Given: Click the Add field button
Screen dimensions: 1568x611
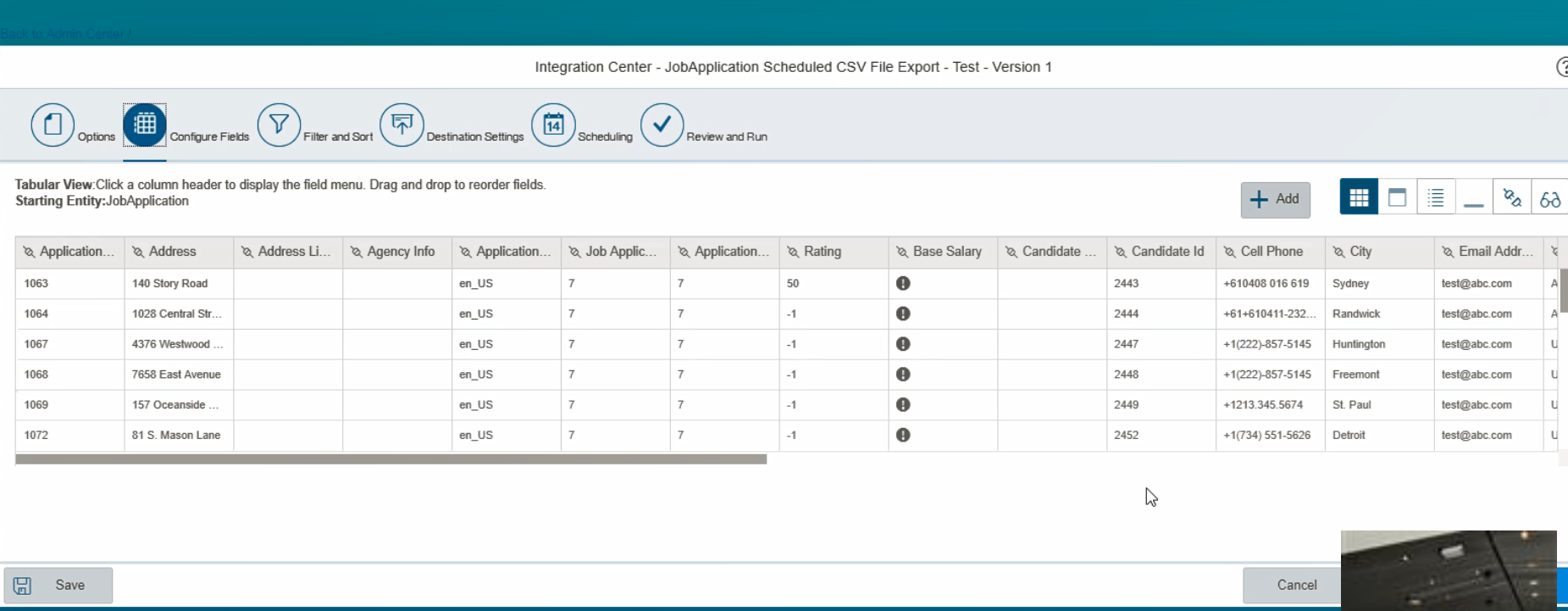Looking at the screenshot, I should click(1275, 199).
